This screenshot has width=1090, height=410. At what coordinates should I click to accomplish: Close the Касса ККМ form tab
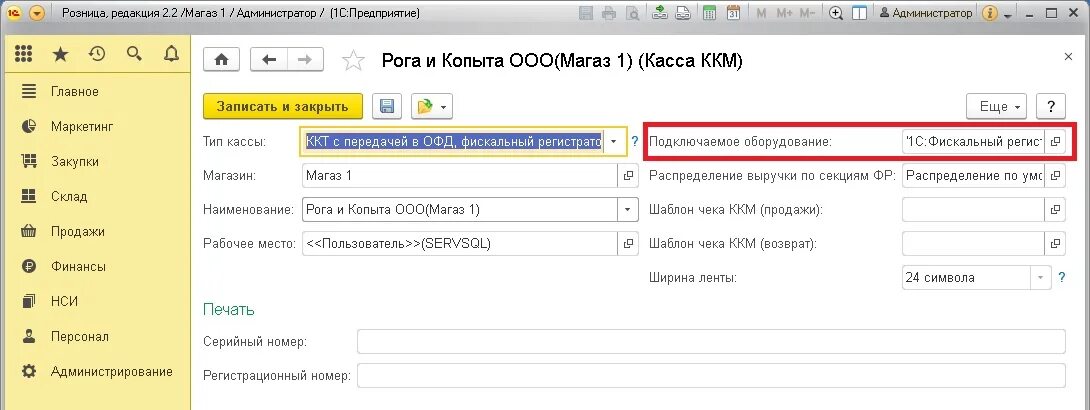pos(1068,57)
